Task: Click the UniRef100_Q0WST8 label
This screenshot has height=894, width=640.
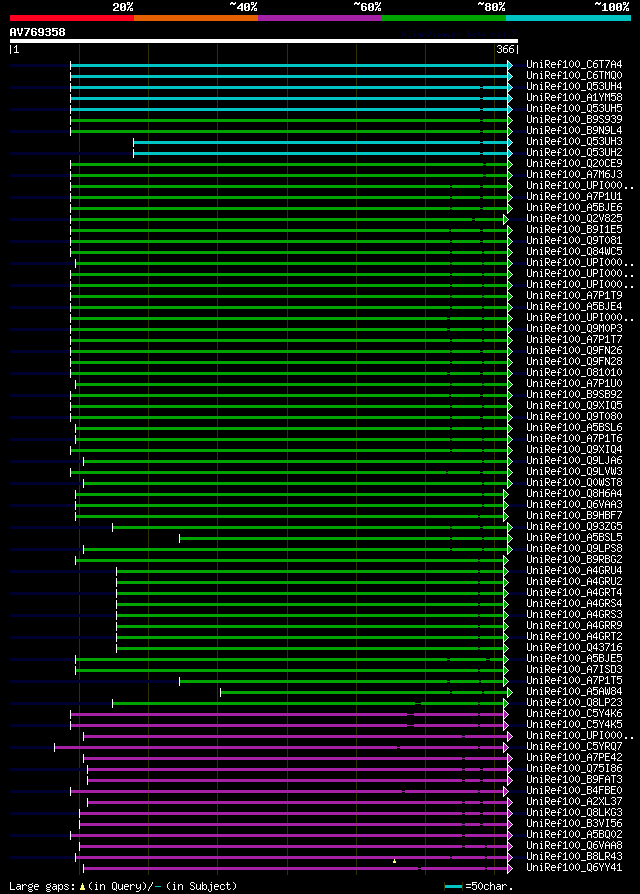Action: (574, 482)
